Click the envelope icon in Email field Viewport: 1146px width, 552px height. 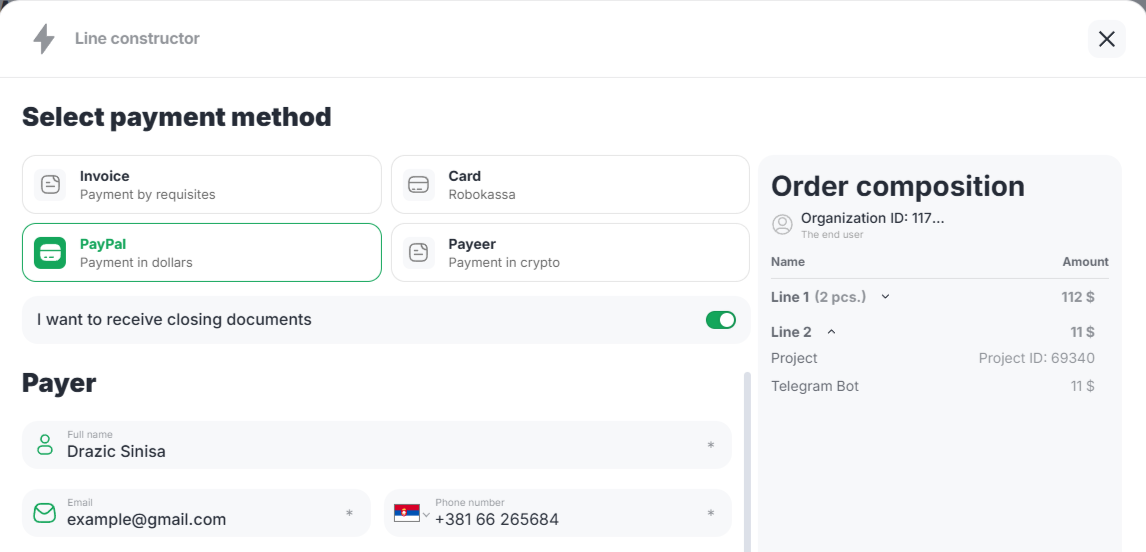45,513
